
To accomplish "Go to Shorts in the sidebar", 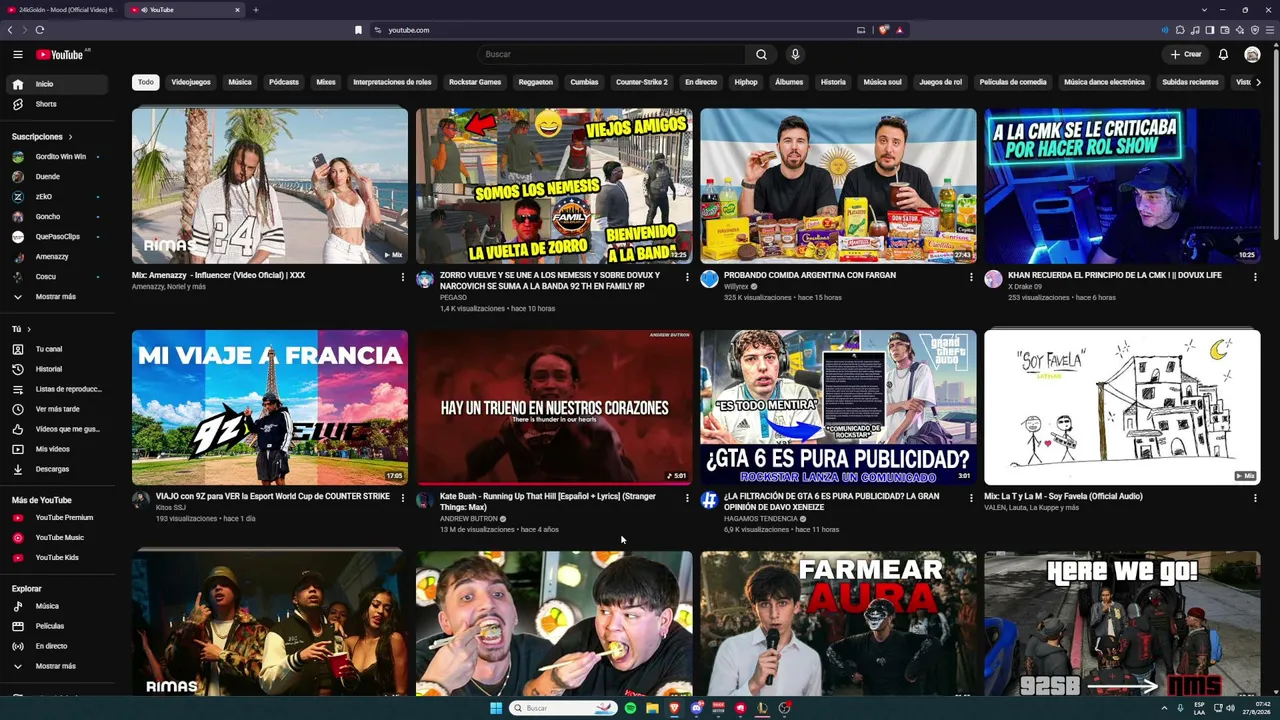I will click(x=57, y=104).
